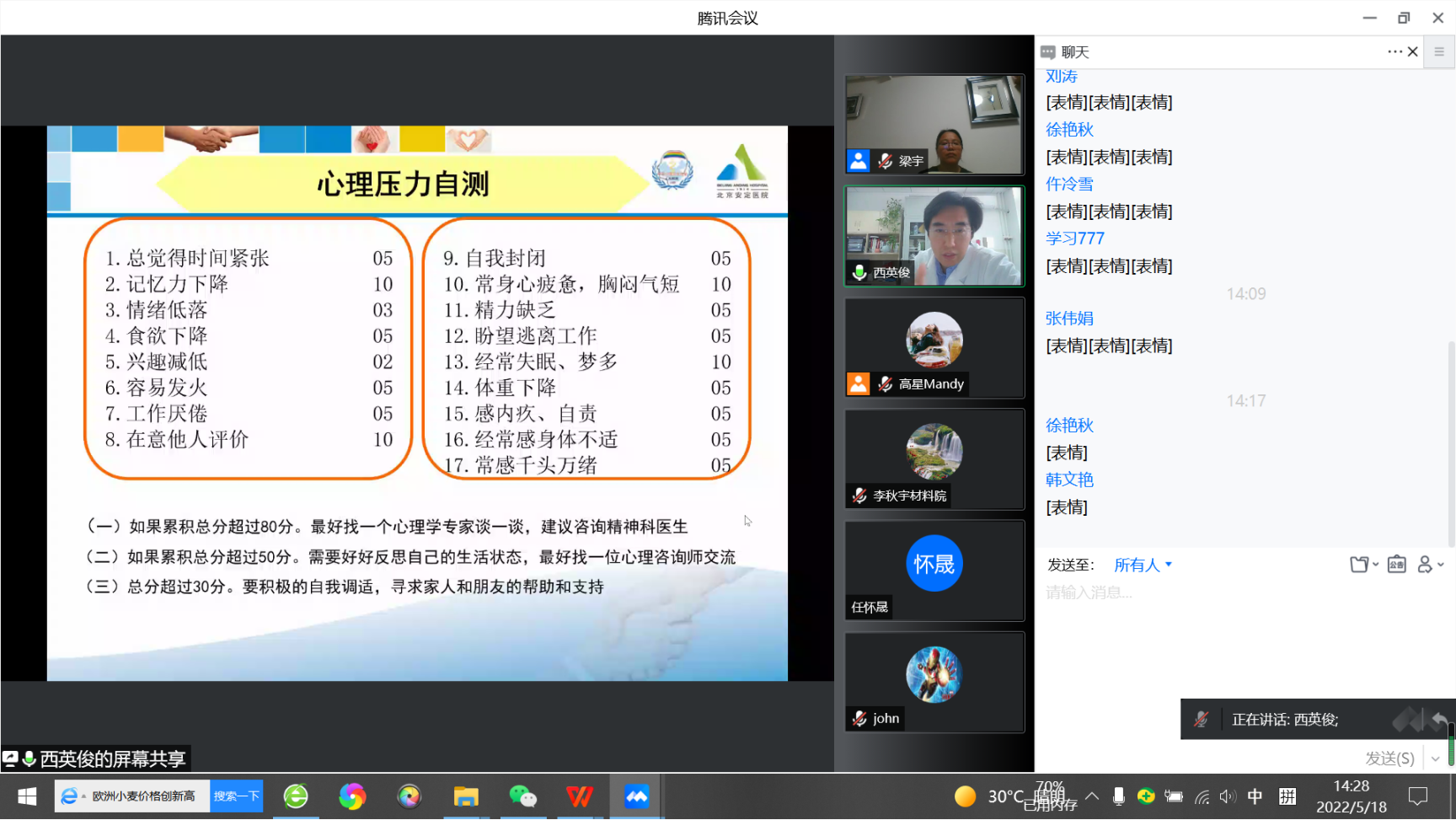Click the muted microphone icon beside 梁宇
This screenshot has height=820, width=1456.
(x=885, y=161)
